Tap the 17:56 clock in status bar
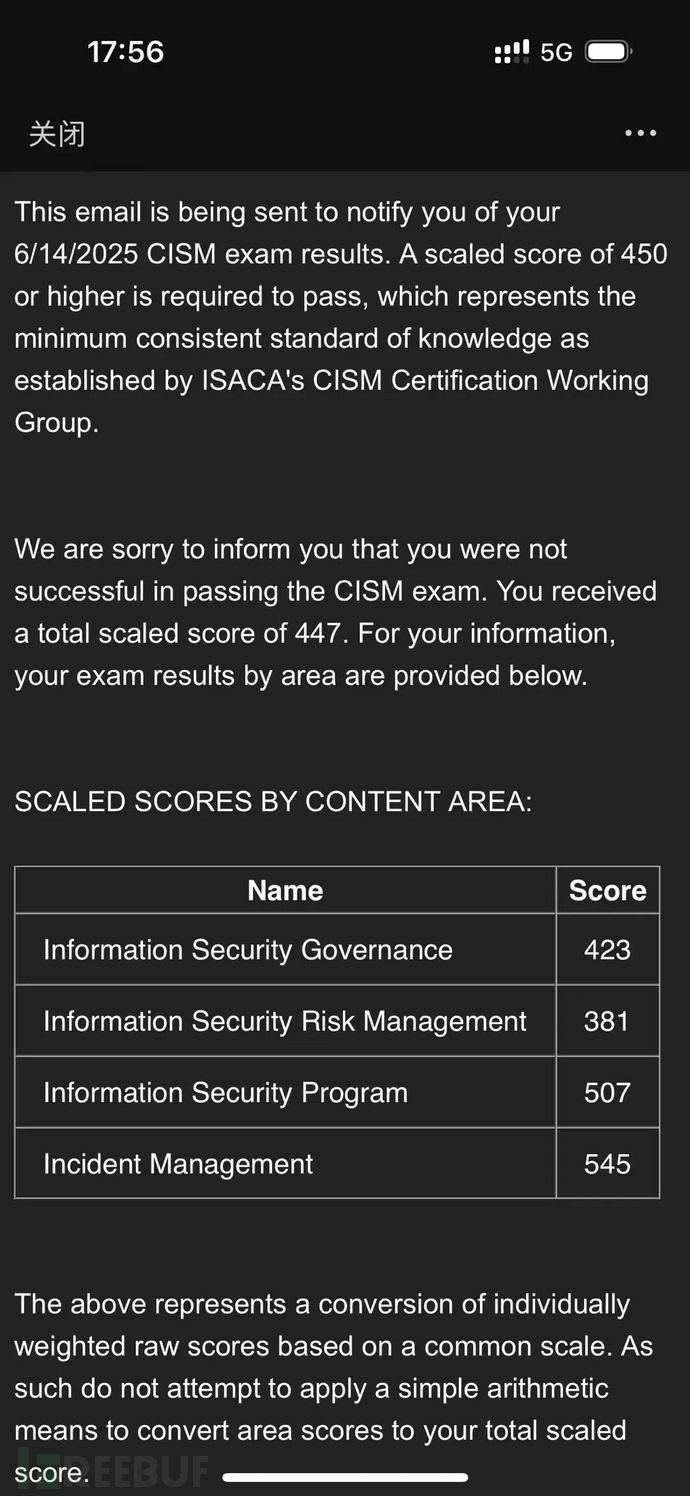 click(x=126, y=52)
